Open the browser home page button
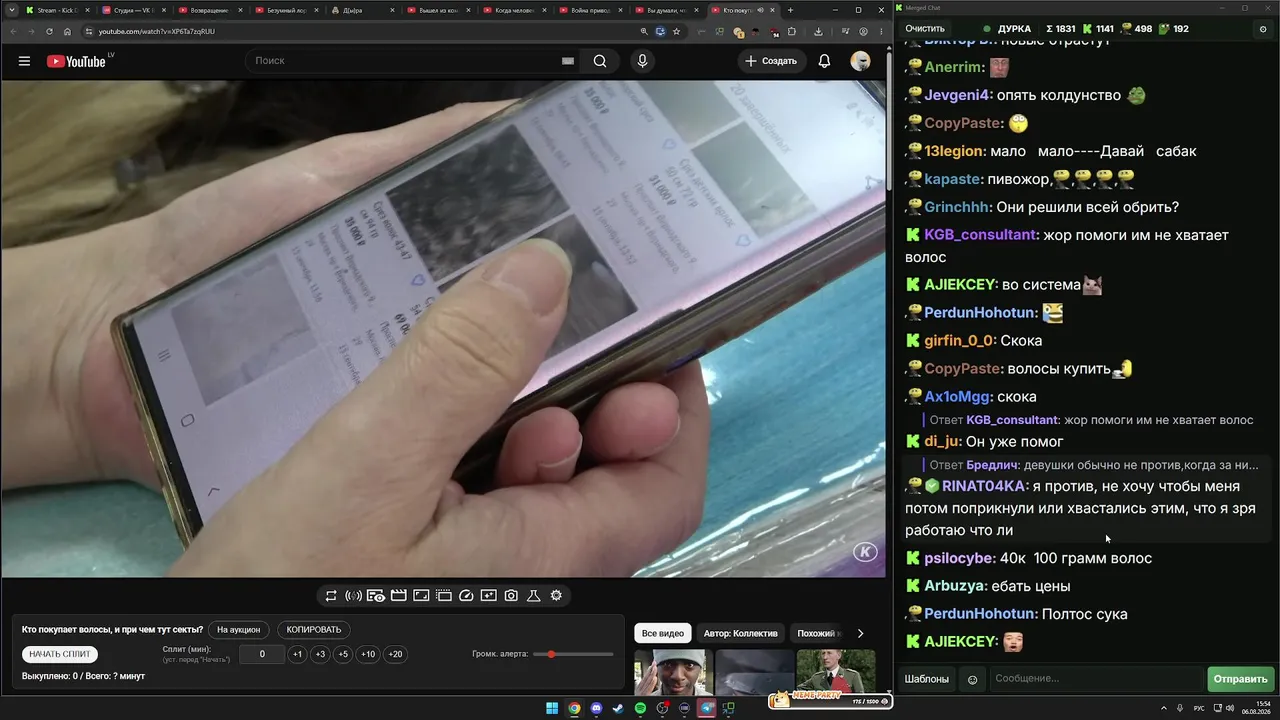 click(68, 31)
